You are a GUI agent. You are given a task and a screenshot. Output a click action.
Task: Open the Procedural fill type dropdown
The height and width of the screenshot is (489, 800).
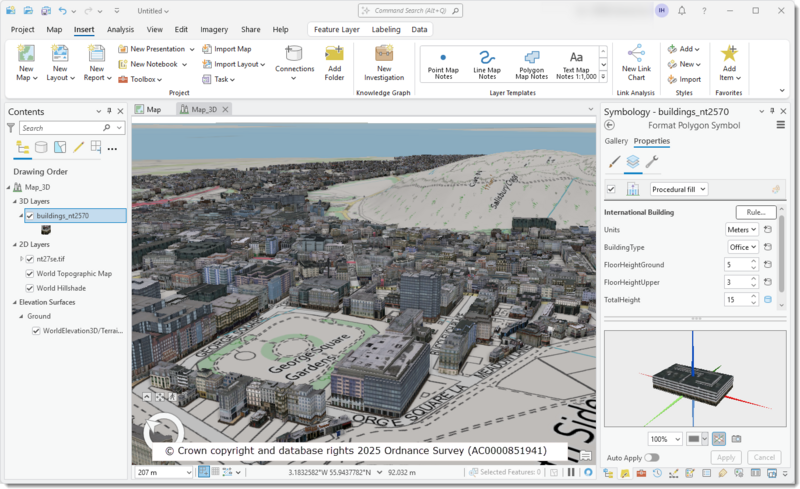(679, 189)
